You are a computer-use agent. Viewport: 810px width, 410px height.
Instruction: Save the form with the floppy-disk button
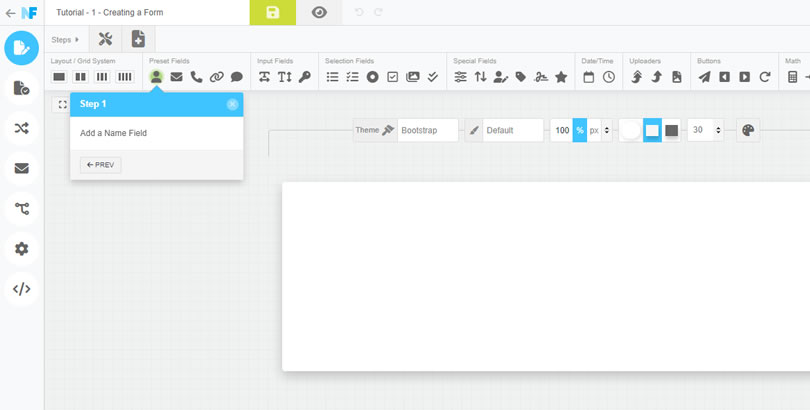[x=273, y=12]
